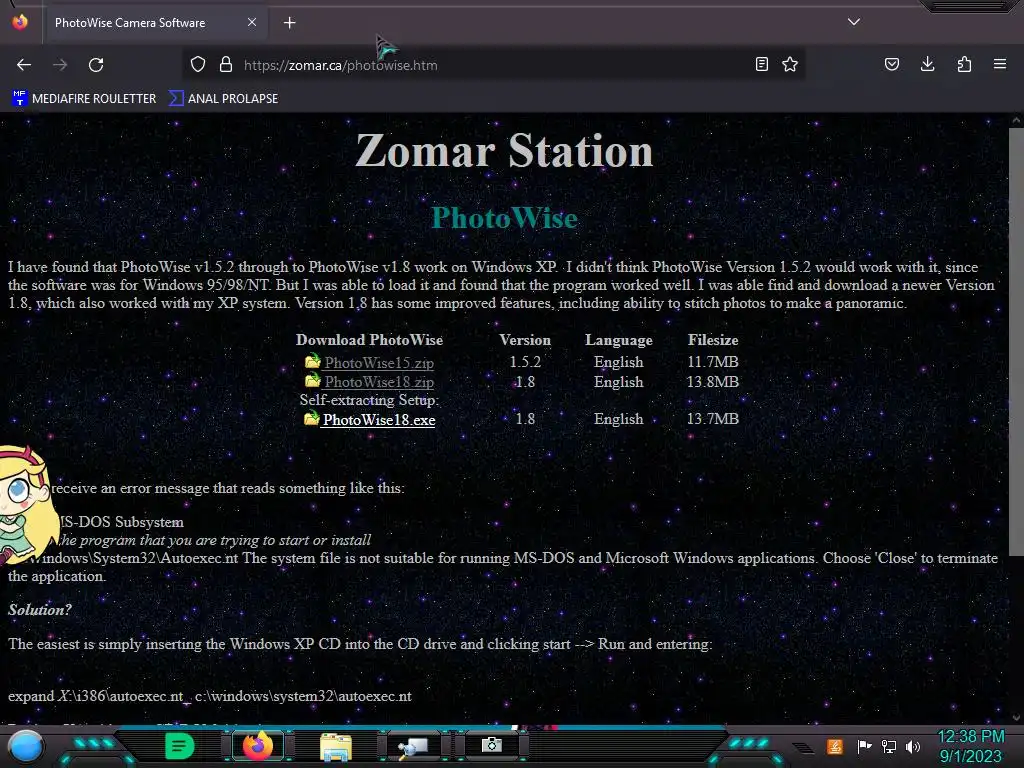Click the URL address field
This screenshot has width=1024, height=768.
(x=493, y=65)
